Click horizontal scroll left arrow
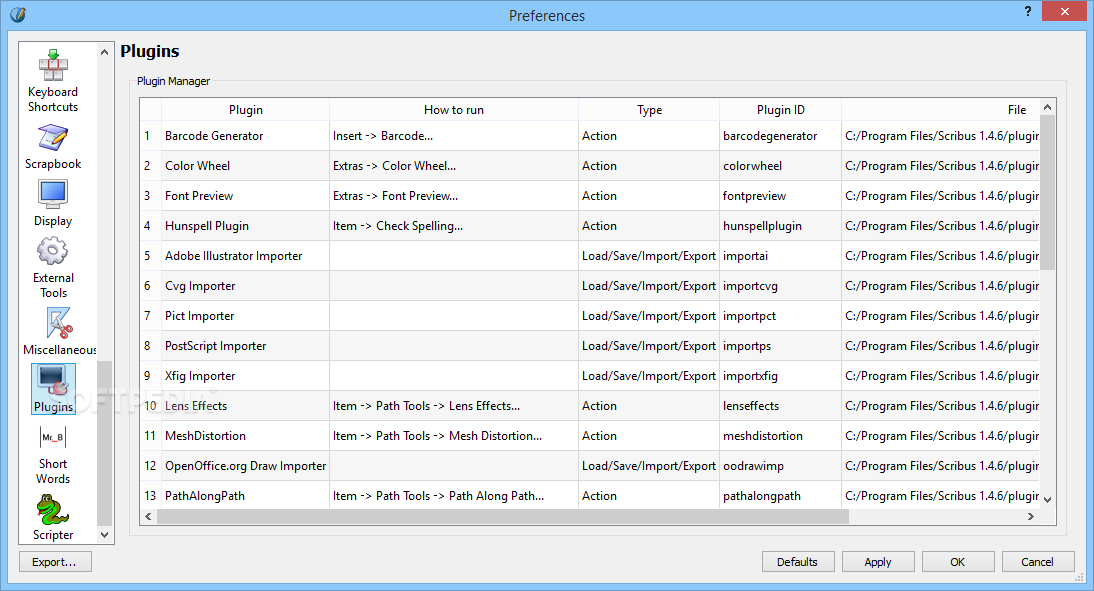 click(x=148, y=516)
